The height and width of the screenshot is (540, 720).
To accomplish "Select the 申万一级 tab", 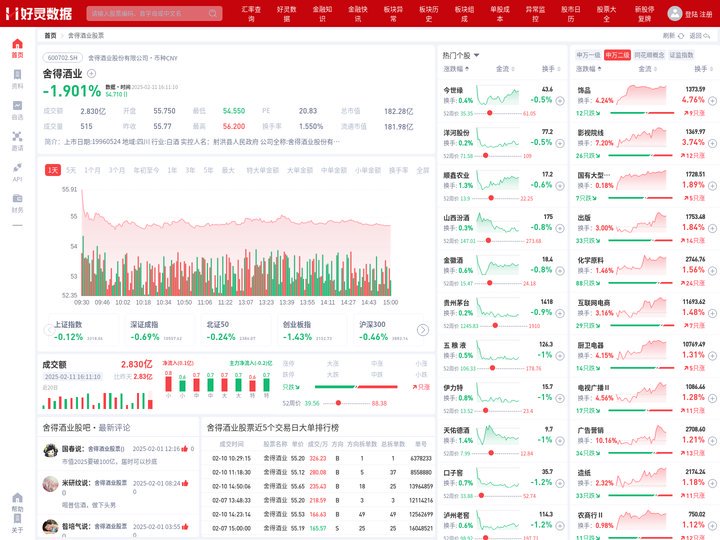I will click(588, 55).
